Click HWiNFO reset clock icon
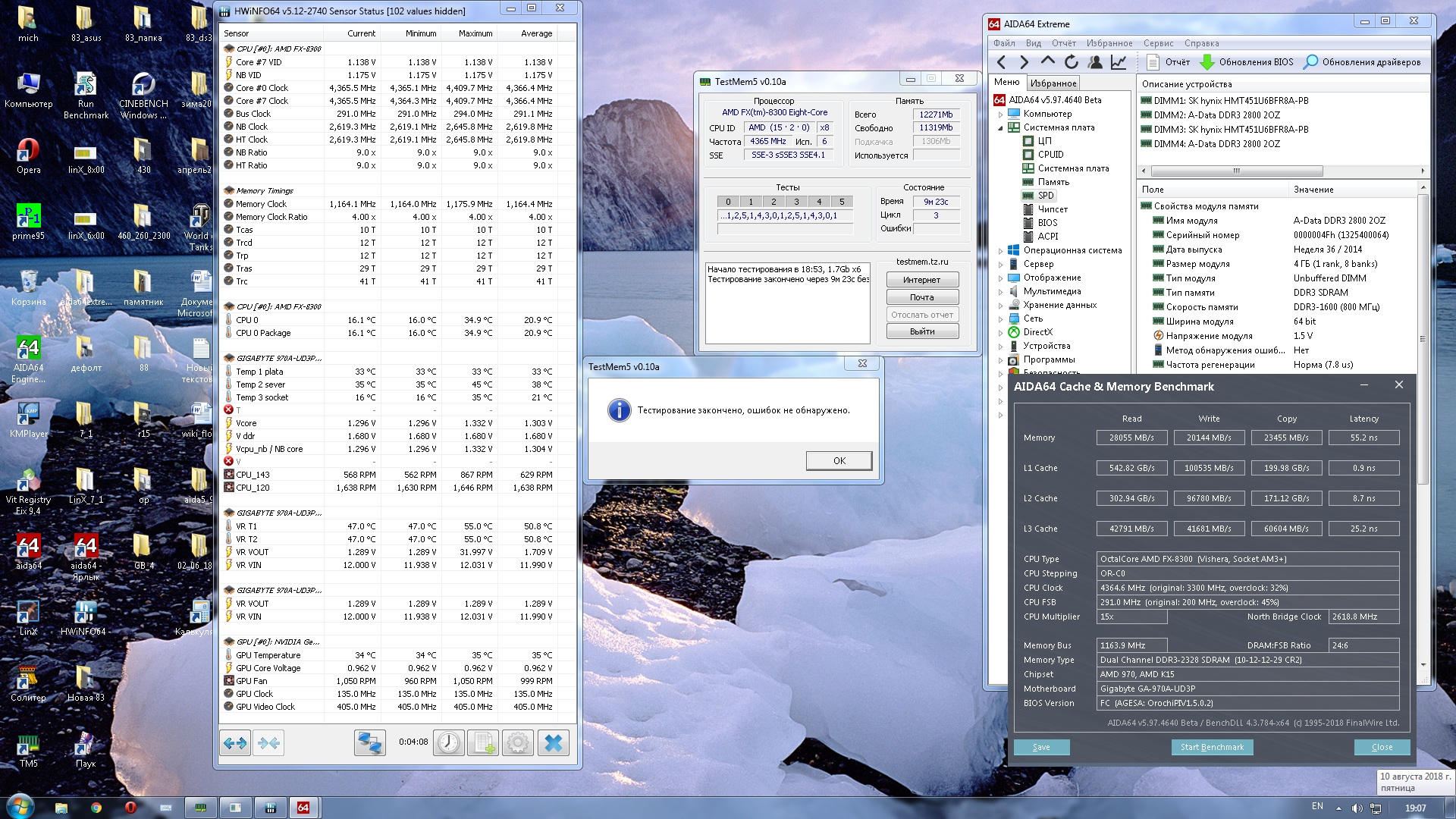This screenshot has width=1456, height=819. [x=448, y=743]
